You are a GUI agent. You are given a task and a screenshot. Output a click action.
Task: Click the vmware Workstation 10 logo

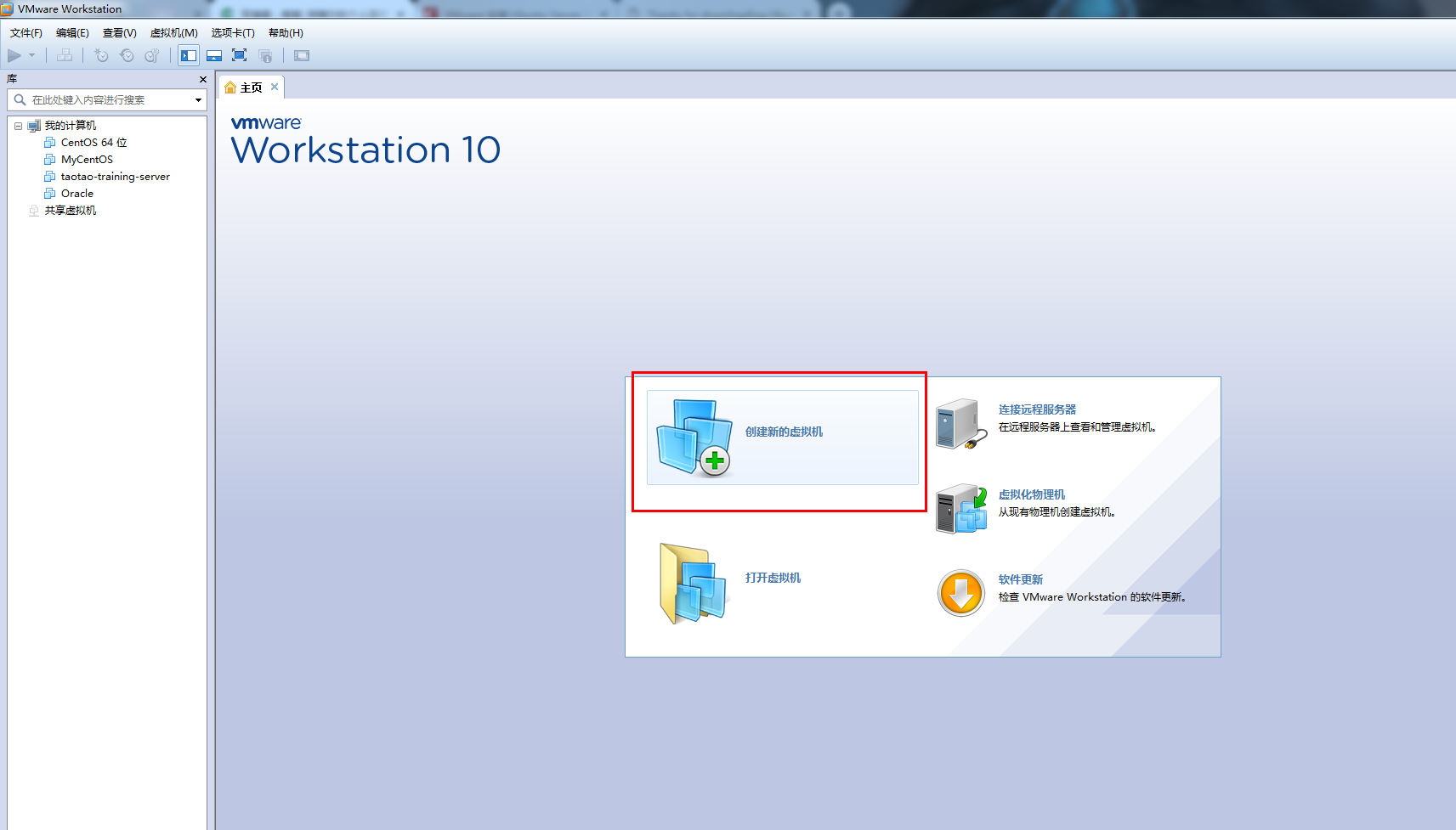[365, 141]
